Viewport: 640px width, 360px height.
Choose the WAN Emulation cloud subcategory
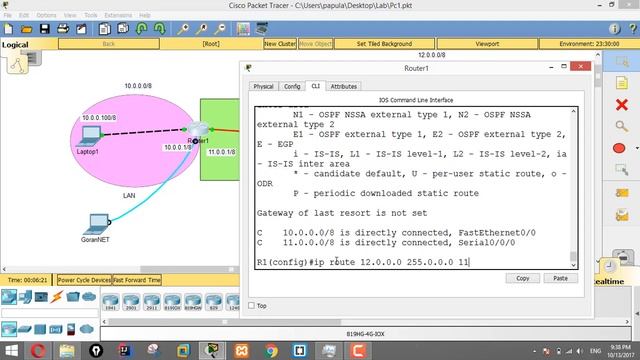click(87, 329)
